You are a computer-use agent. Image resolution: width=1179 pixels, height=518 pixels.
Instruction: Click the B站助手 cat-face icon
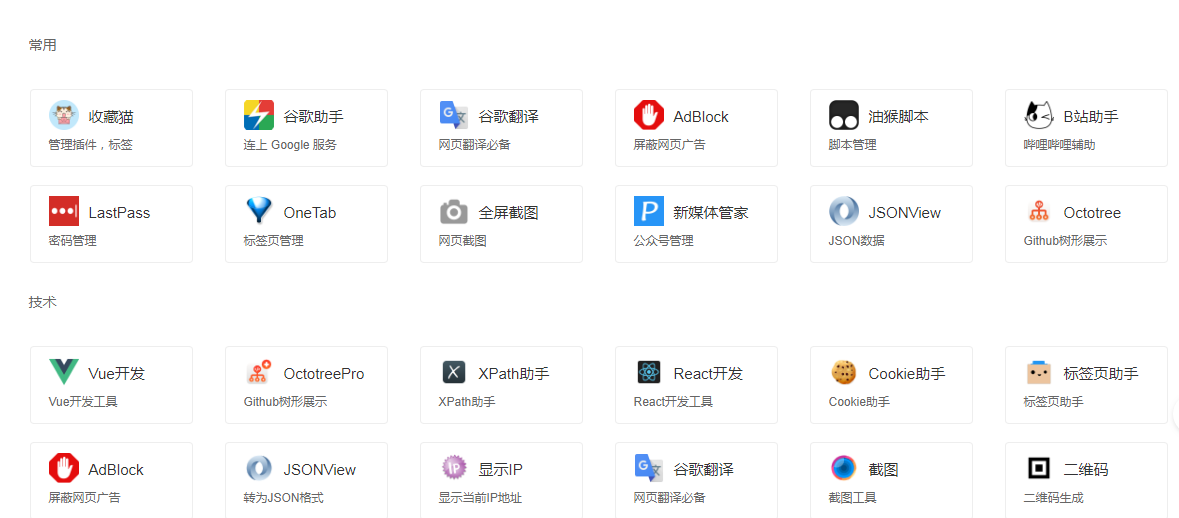(x=1038, y=115)
